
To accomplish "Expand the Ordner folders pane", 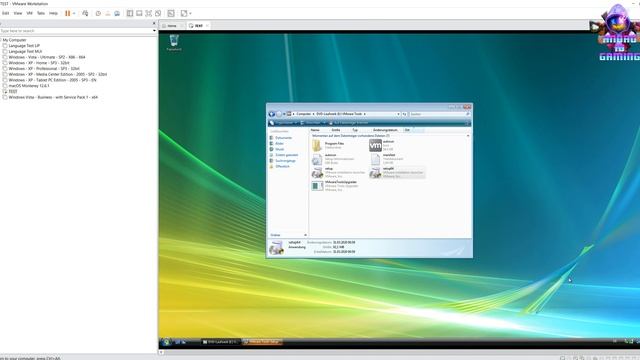I will [288, 235].
